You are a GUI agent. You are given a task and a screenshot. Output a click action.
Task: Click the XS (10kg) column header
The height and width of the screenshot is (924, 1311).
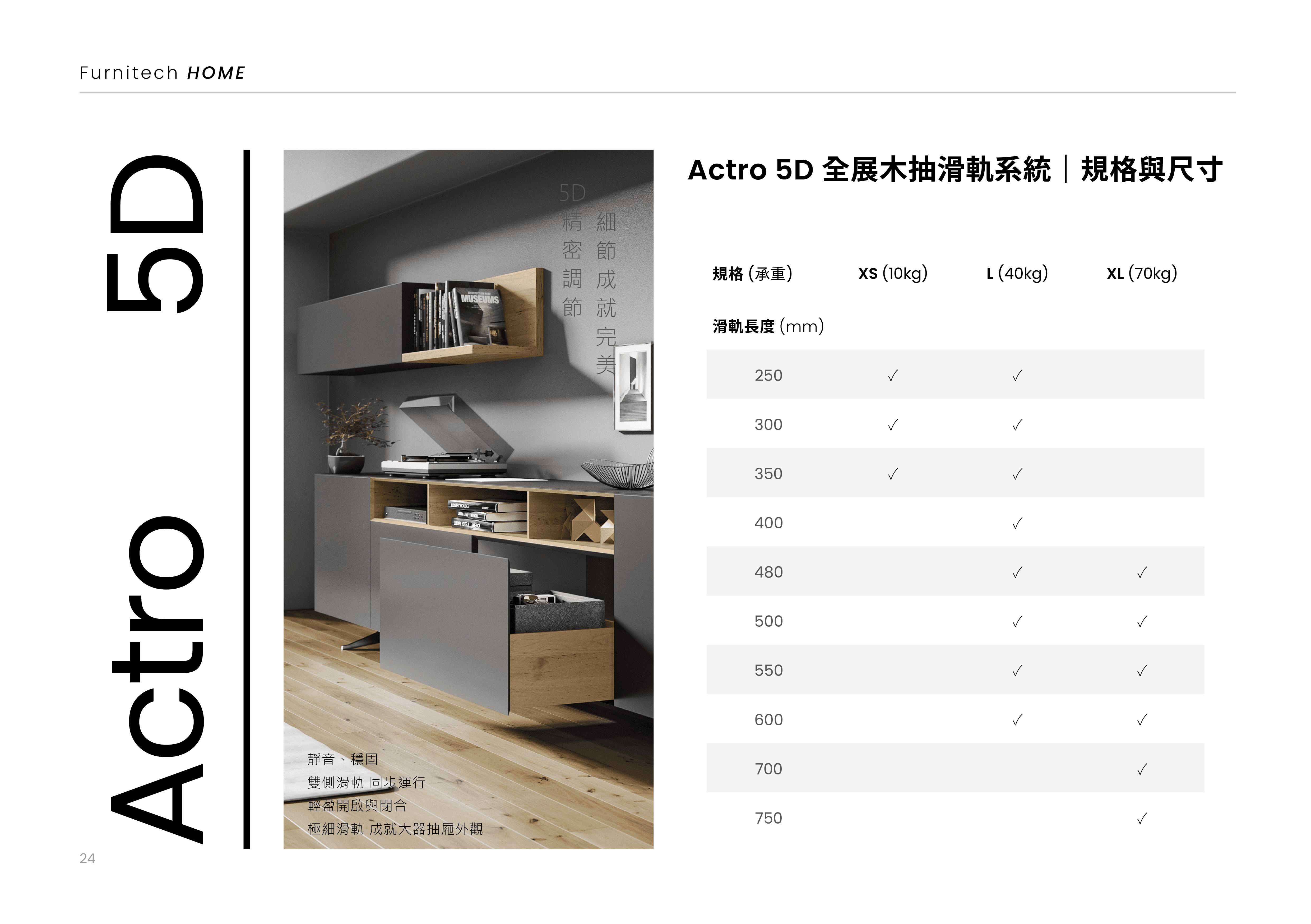(892, 274)
